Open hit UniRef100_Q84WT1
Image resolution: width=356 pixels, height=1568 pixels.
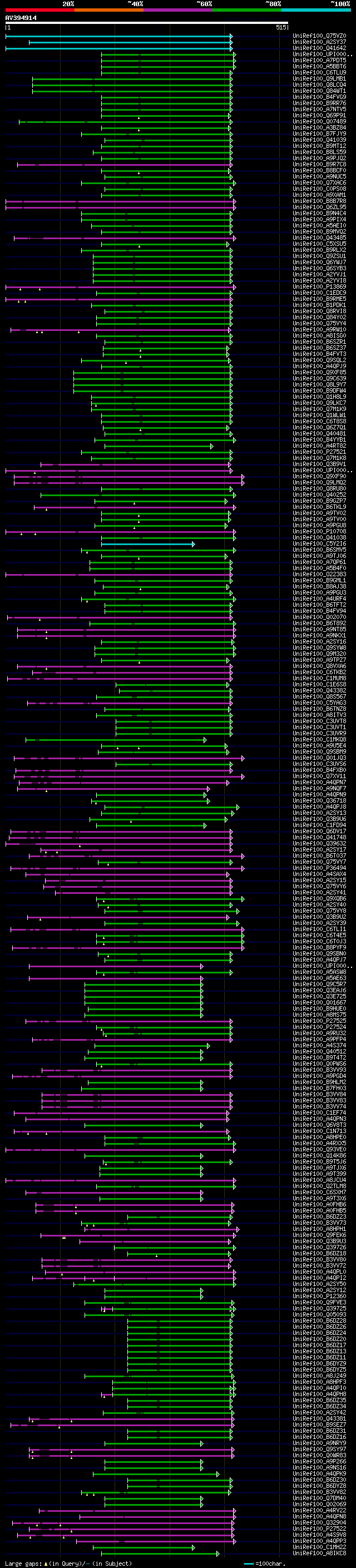[319, 91]
